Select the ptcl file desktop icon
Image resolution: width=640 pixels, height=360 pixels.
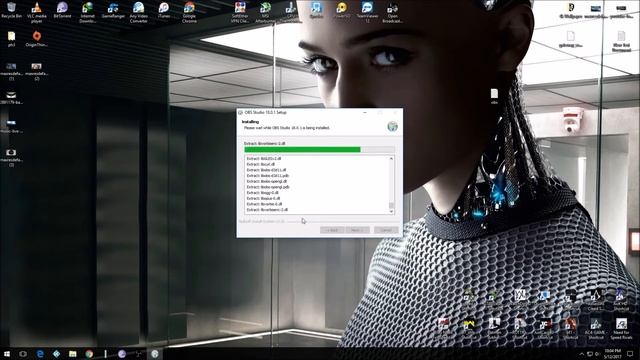pos(11,39)
